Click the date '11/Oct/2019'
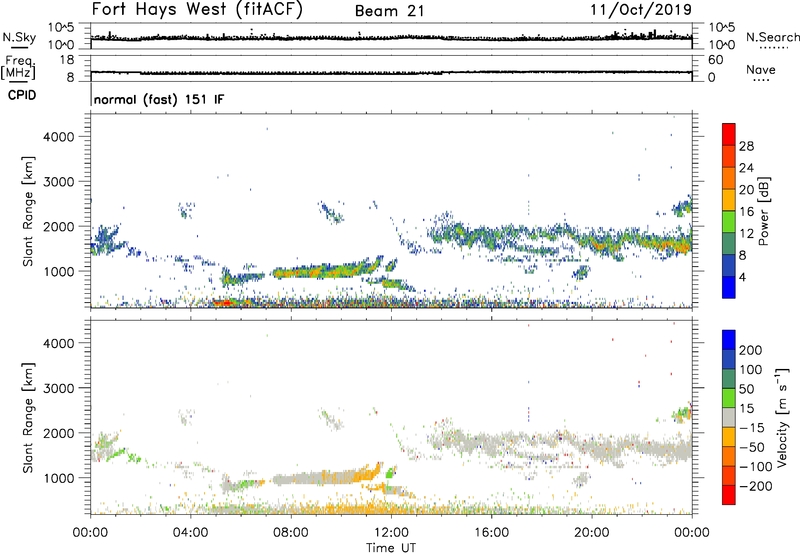This screenshot has width=800, height=554. (x=641, y=10)
